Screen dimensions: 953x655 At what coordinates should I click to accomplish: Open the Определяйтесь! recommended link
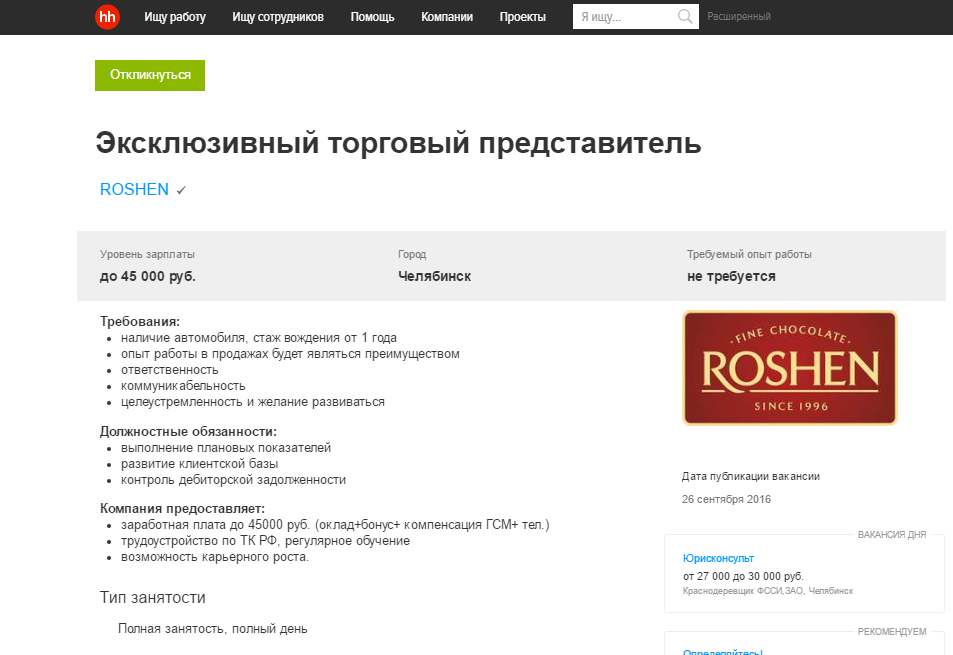[722, 651]
